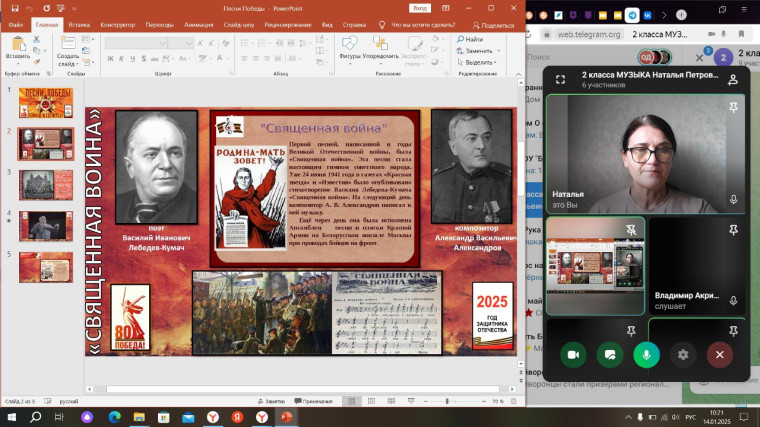Open the Заменить dropdown arrow
760x427 pixels.
coord(499,51)
